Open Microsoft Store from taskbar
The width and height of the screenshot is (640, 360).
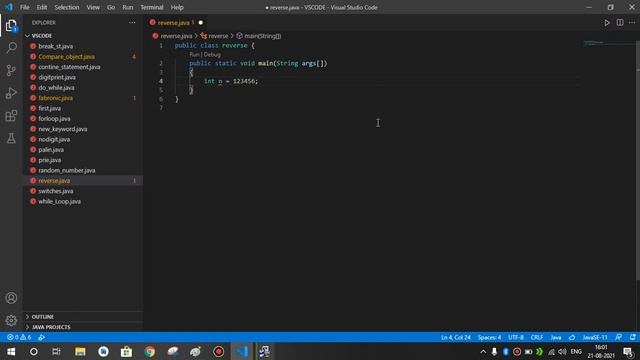(126, 351)
